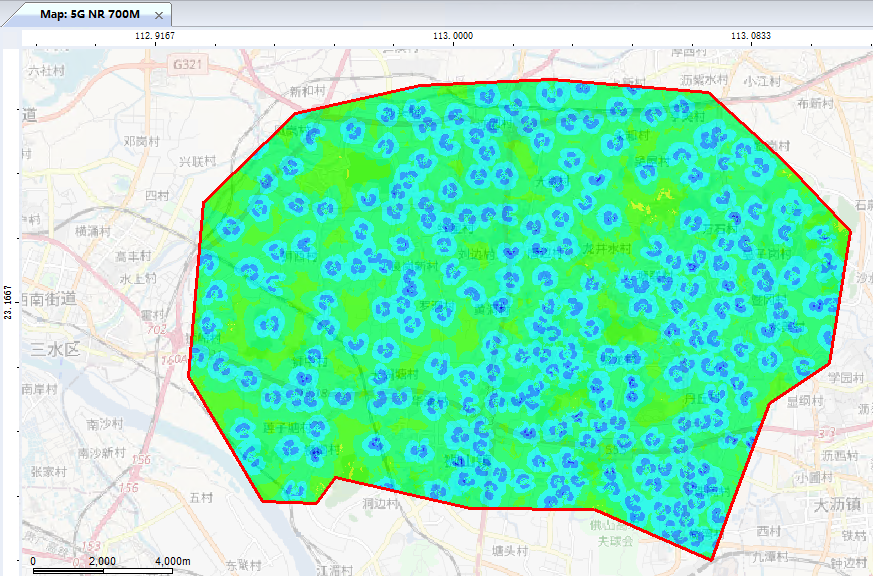
Task: Click the map scale bar
Action: point(102,570)
